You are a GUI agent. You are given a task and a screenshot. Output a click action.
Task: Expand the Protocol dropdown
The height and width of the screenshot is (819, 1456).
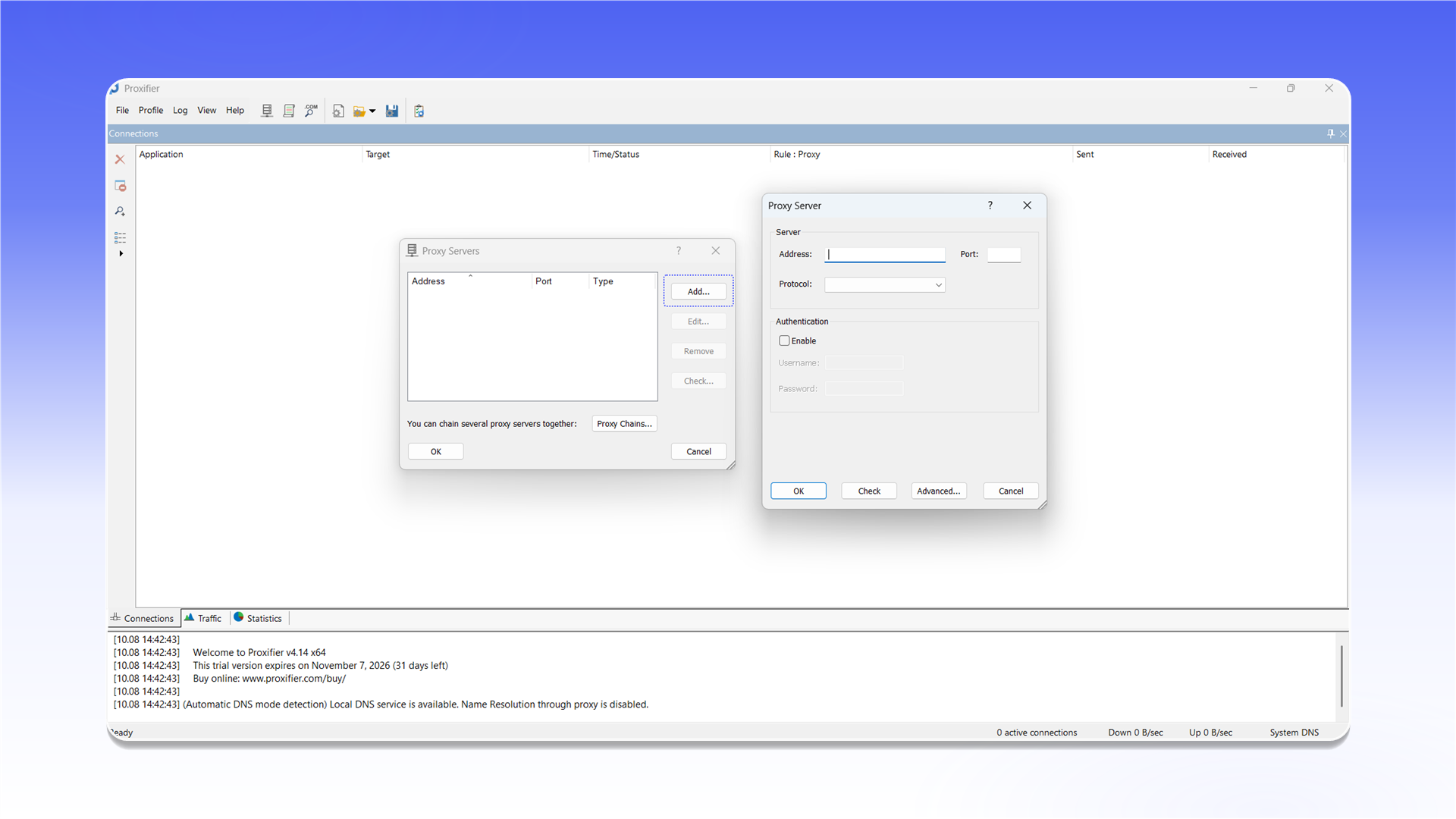[x=885, y=285]
